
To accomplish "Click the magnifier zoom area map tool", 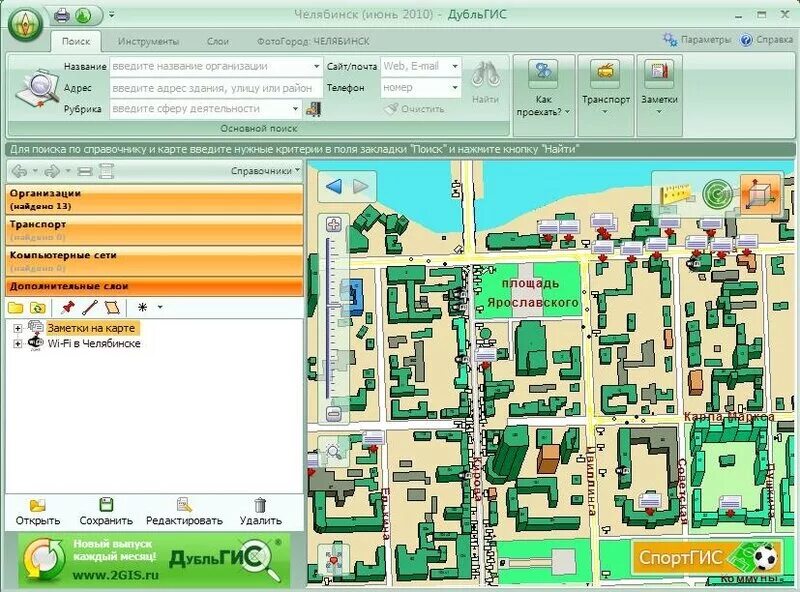I will tap(334, 452).
